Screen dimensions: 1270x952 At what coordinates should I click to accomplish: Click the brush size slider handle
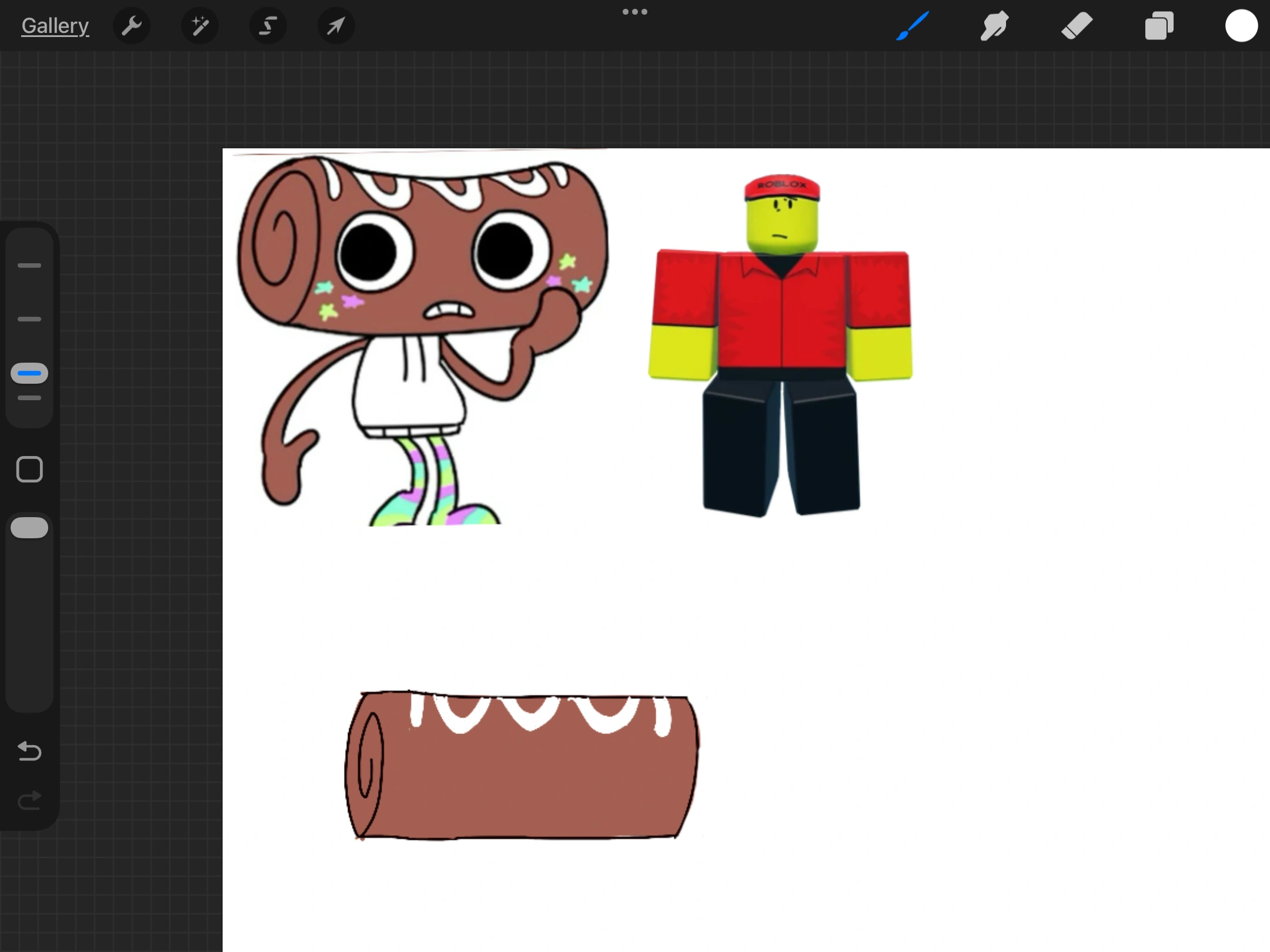click(29, 373)
